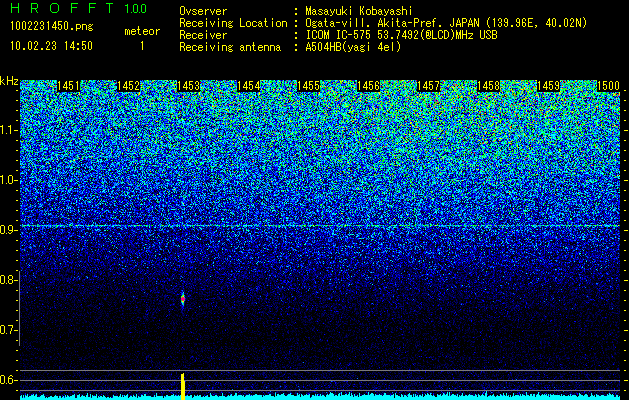The height and width of the screenshot is (400, 629).
Task: Click the kHz axis unit label
Action: pyautogui.click(x=9, y=81)
